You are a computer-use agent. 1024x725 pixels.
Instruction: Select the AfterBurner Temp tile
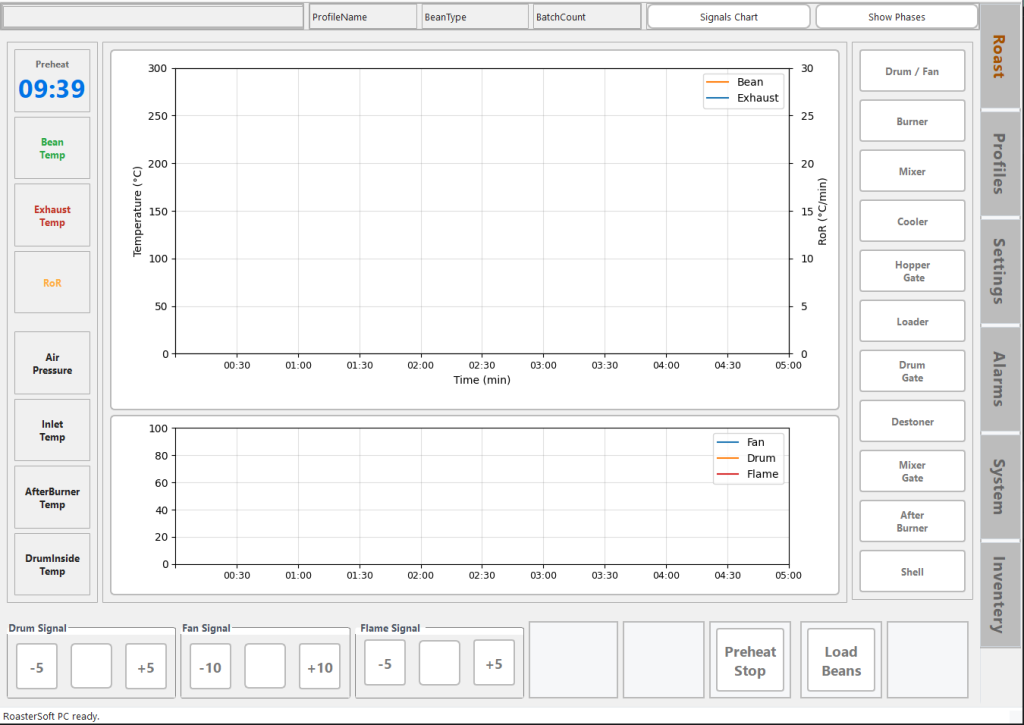[x=52, y=498]
